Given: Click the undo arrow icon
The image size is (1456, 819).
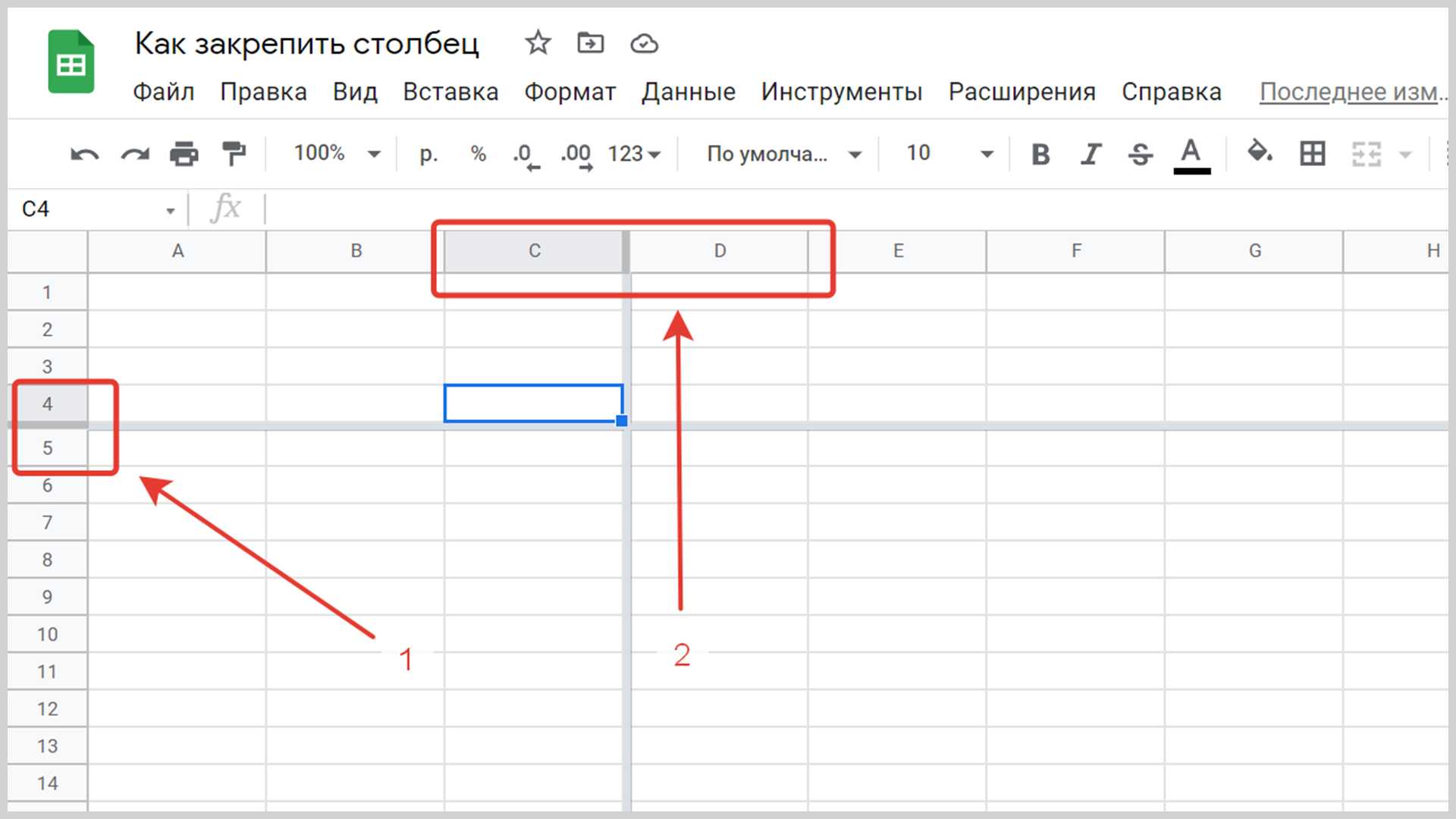Looking at the screenshot, I should coord(84,155).
